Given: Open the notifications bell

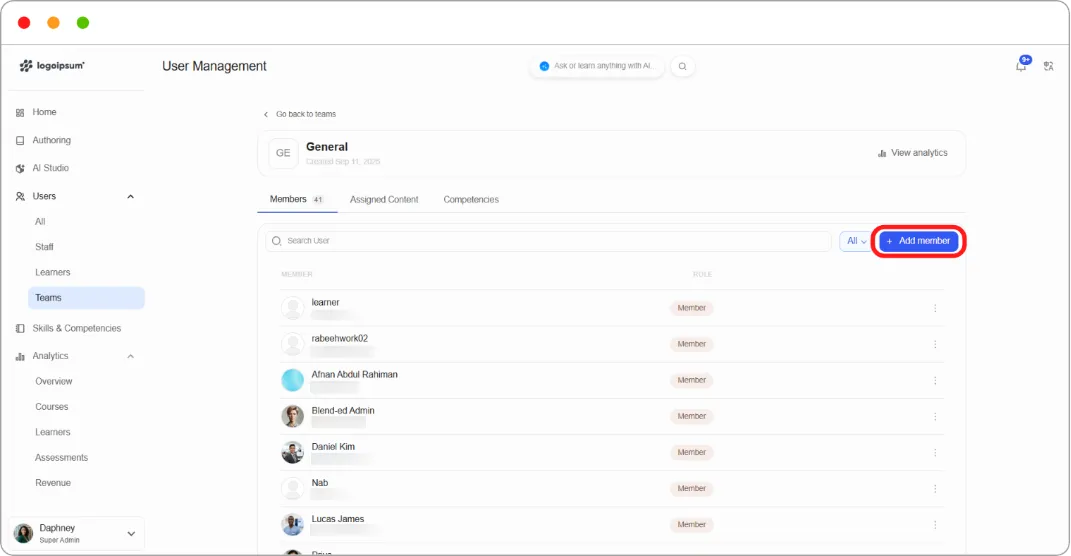Looking at the screenshot, I should [1021, 66].
